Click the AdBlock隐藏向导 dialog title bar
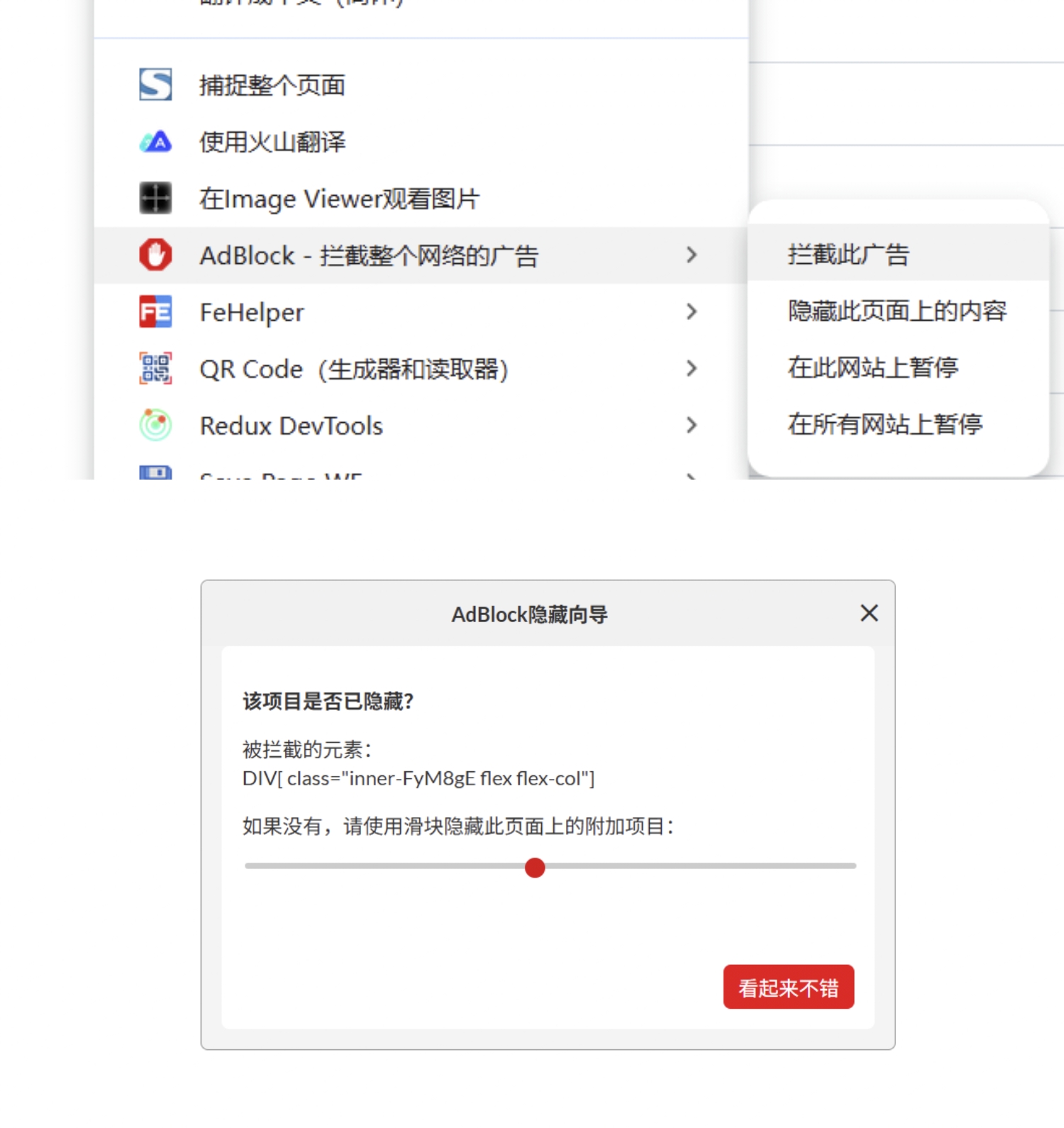The width and height of the screenshot is (1064, 1128). [x=529, y=614]
